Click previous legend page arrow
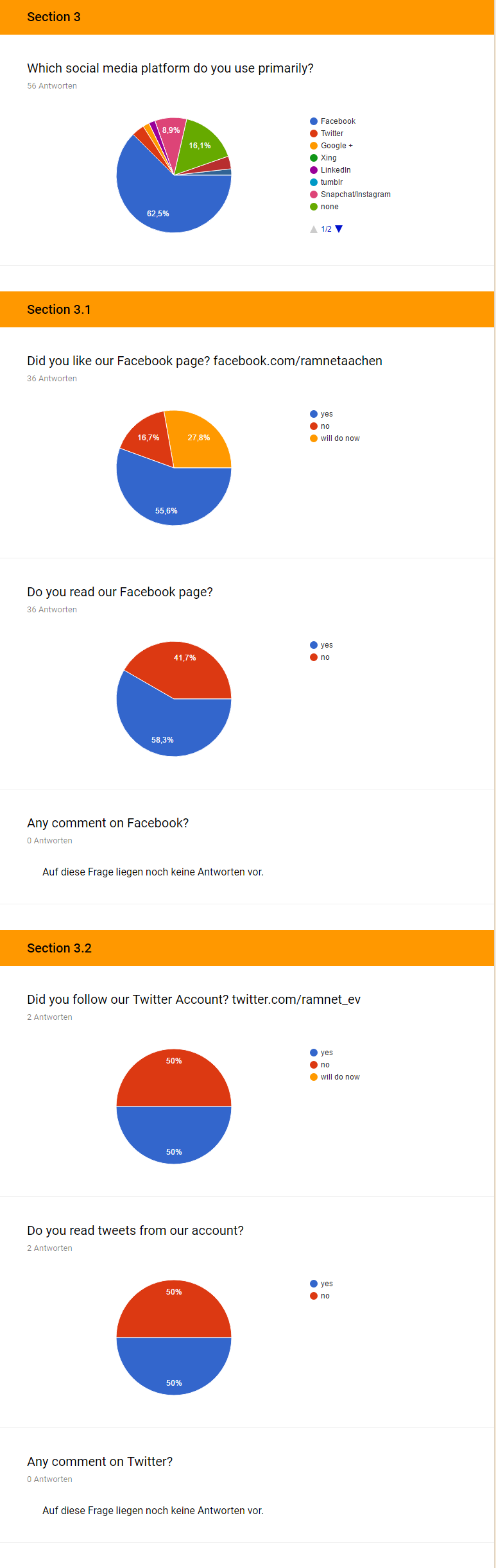 [314, 229]
